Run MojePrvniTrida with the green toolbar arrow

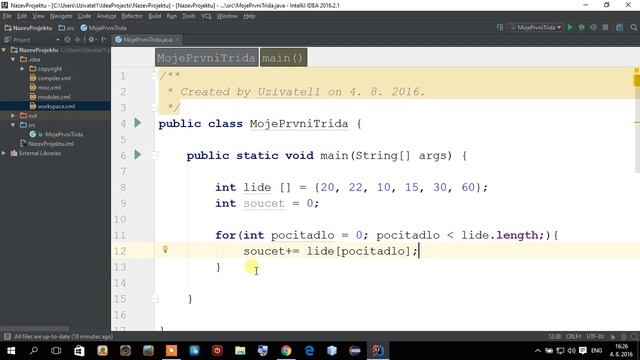pyautogui.click(x=570, y=27)
